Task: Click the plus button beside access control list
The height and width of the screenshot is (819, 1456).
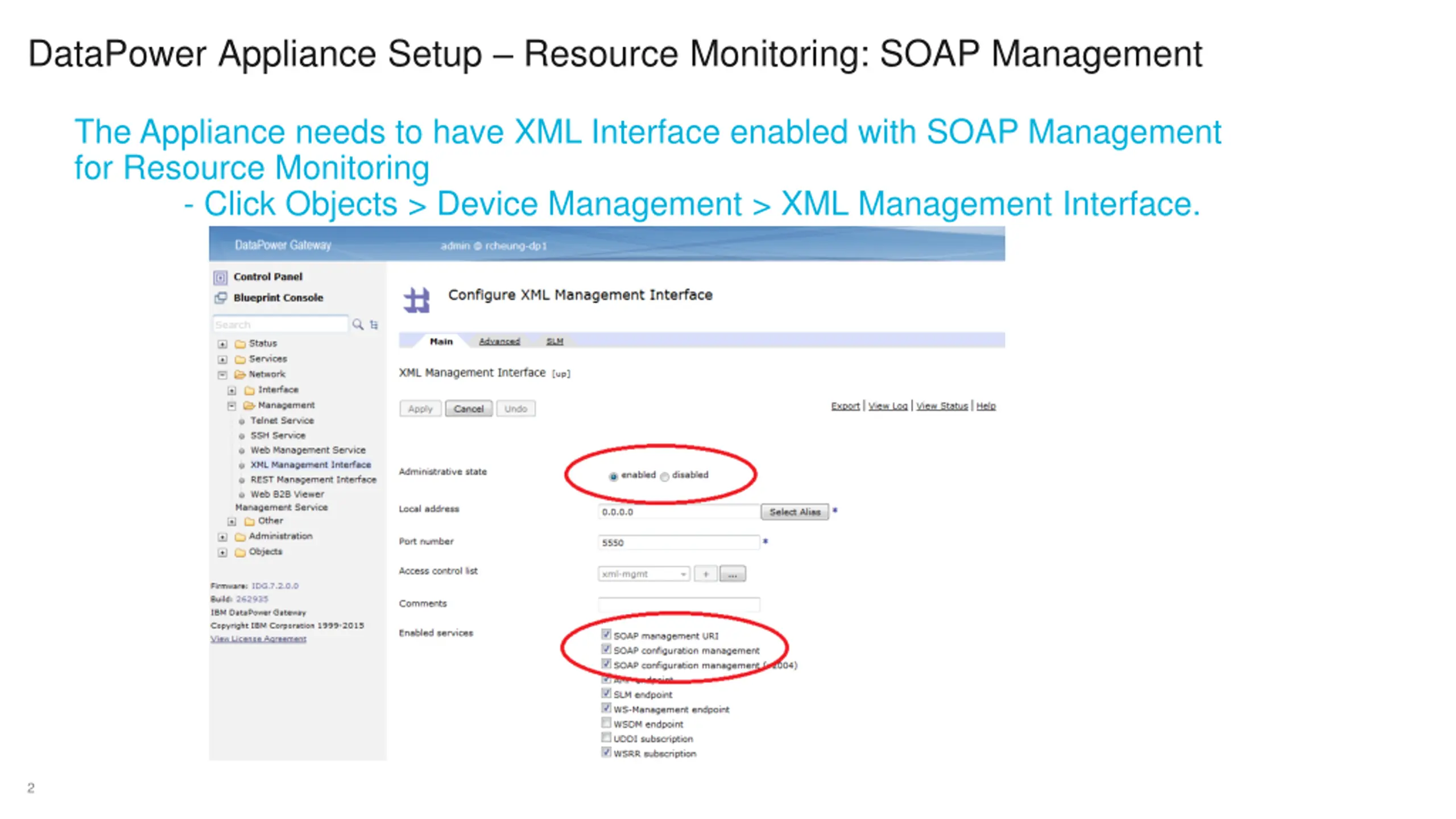Action: coord(706,574)
